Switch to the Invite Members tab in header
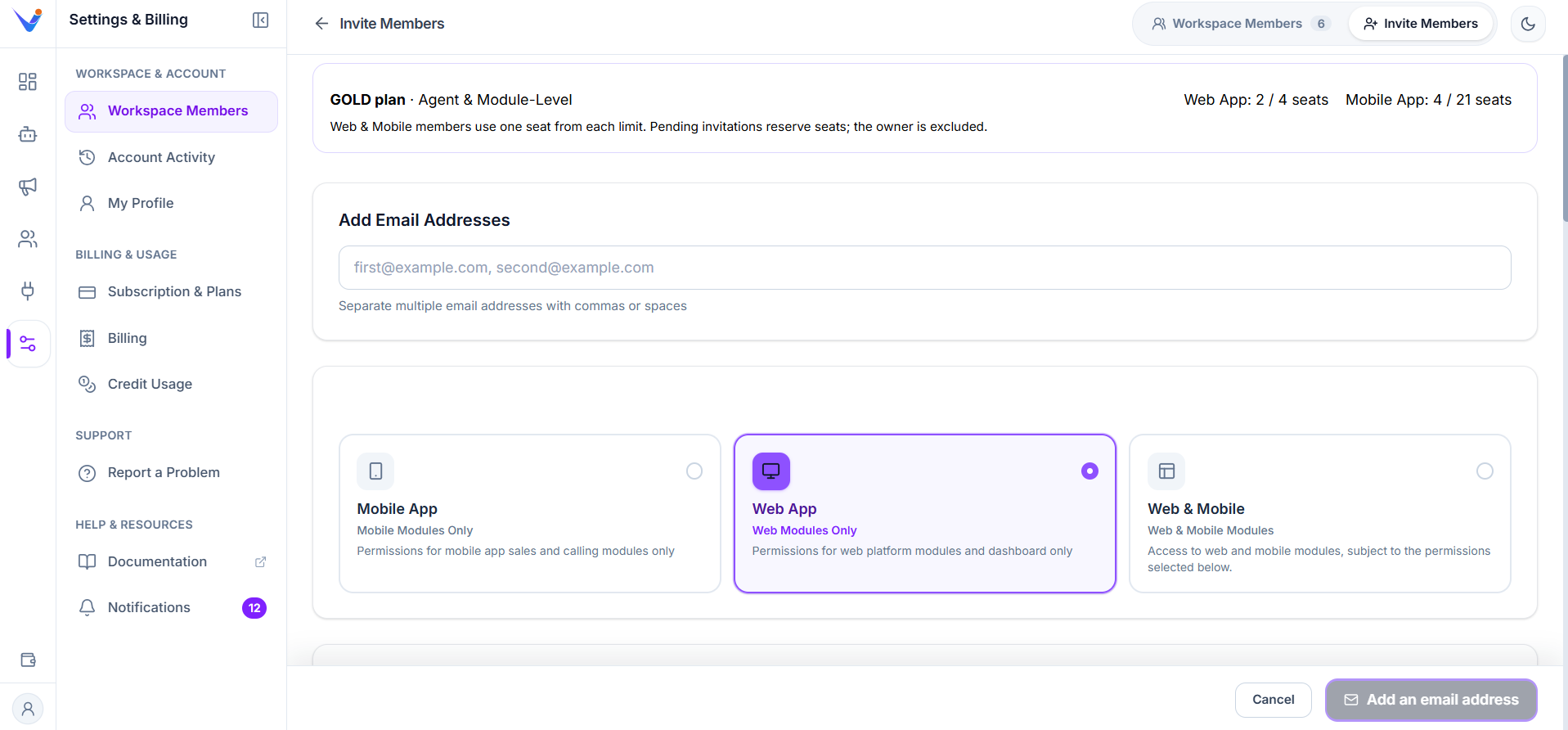Screen dimensions: 1568x730 coord(1421,24)
